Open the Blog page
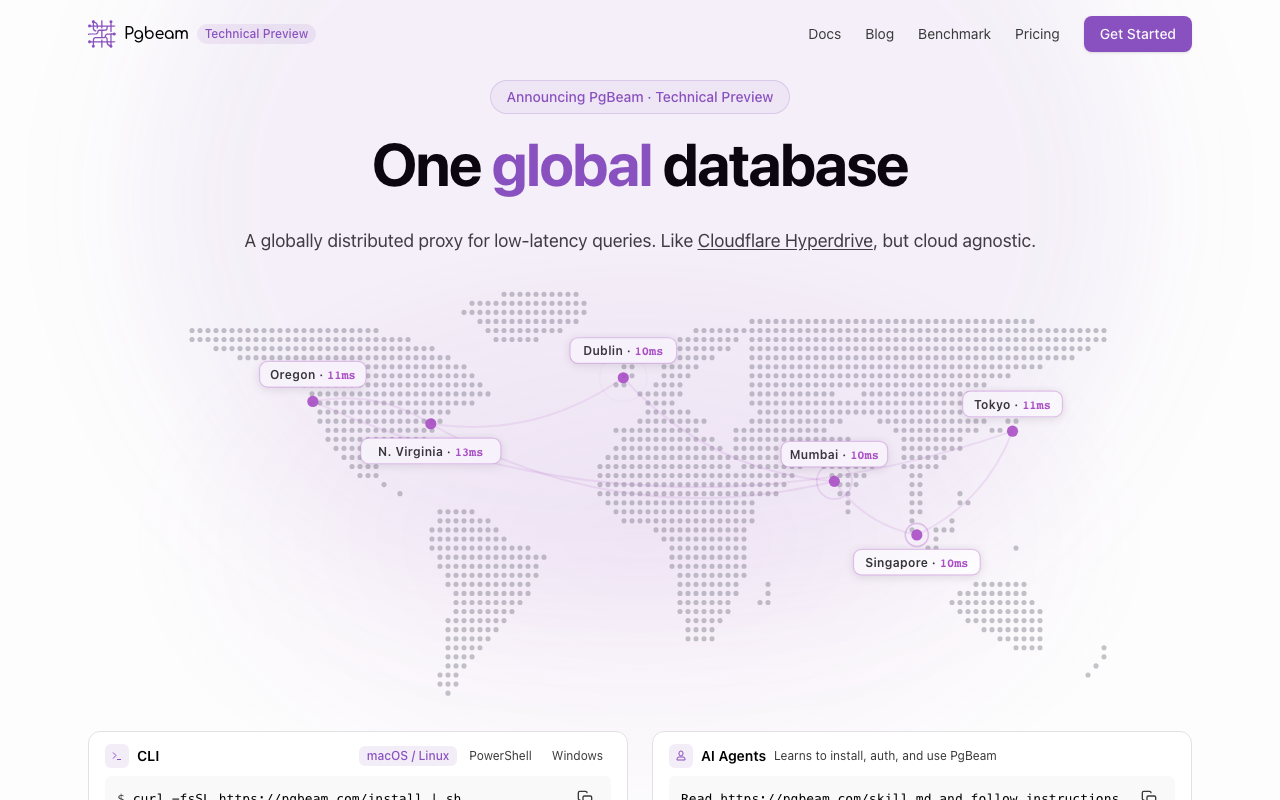 click(x=880, y=34)
